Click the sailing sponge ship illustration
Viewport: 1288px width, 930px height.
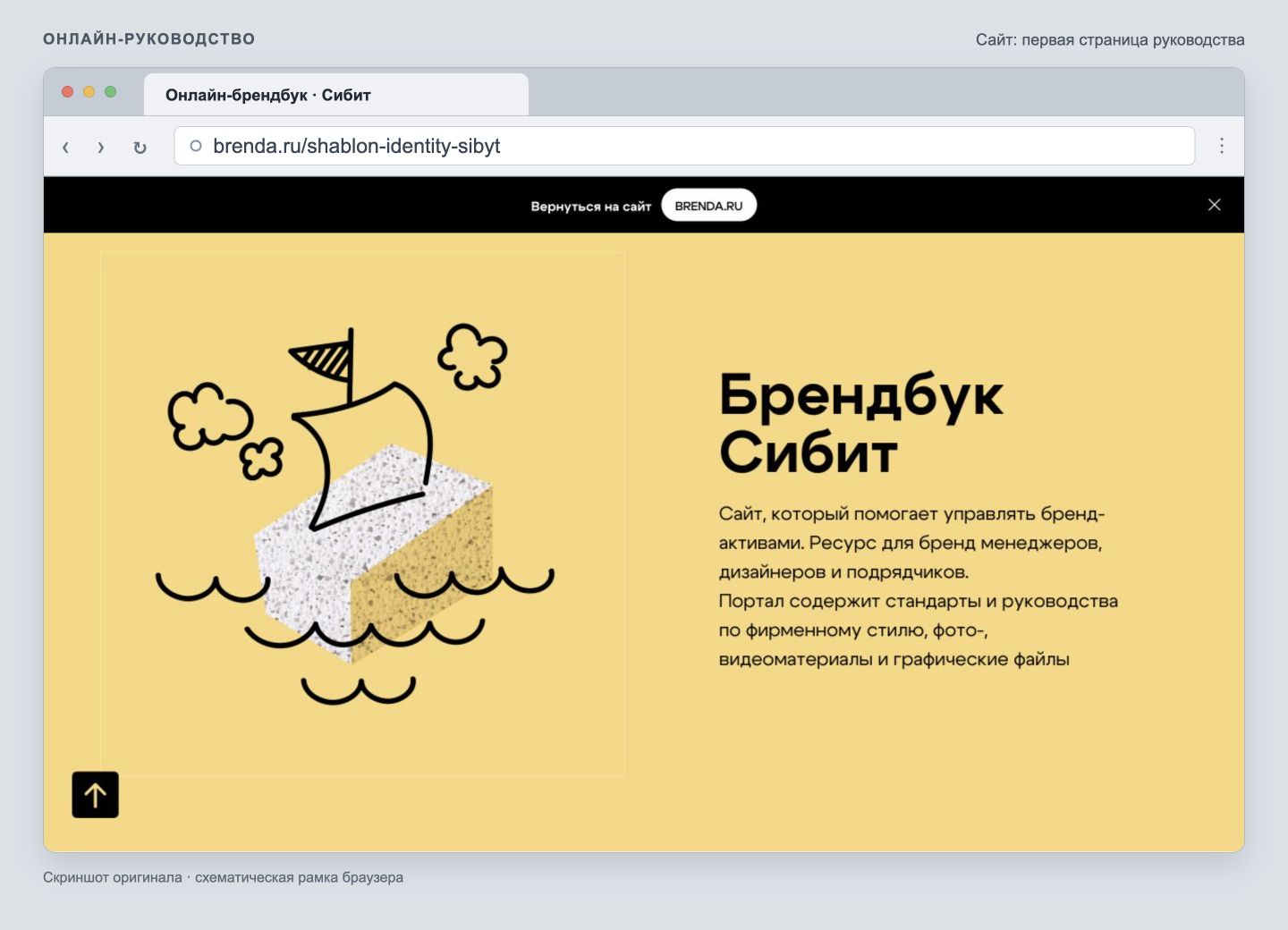pos(355,515)
